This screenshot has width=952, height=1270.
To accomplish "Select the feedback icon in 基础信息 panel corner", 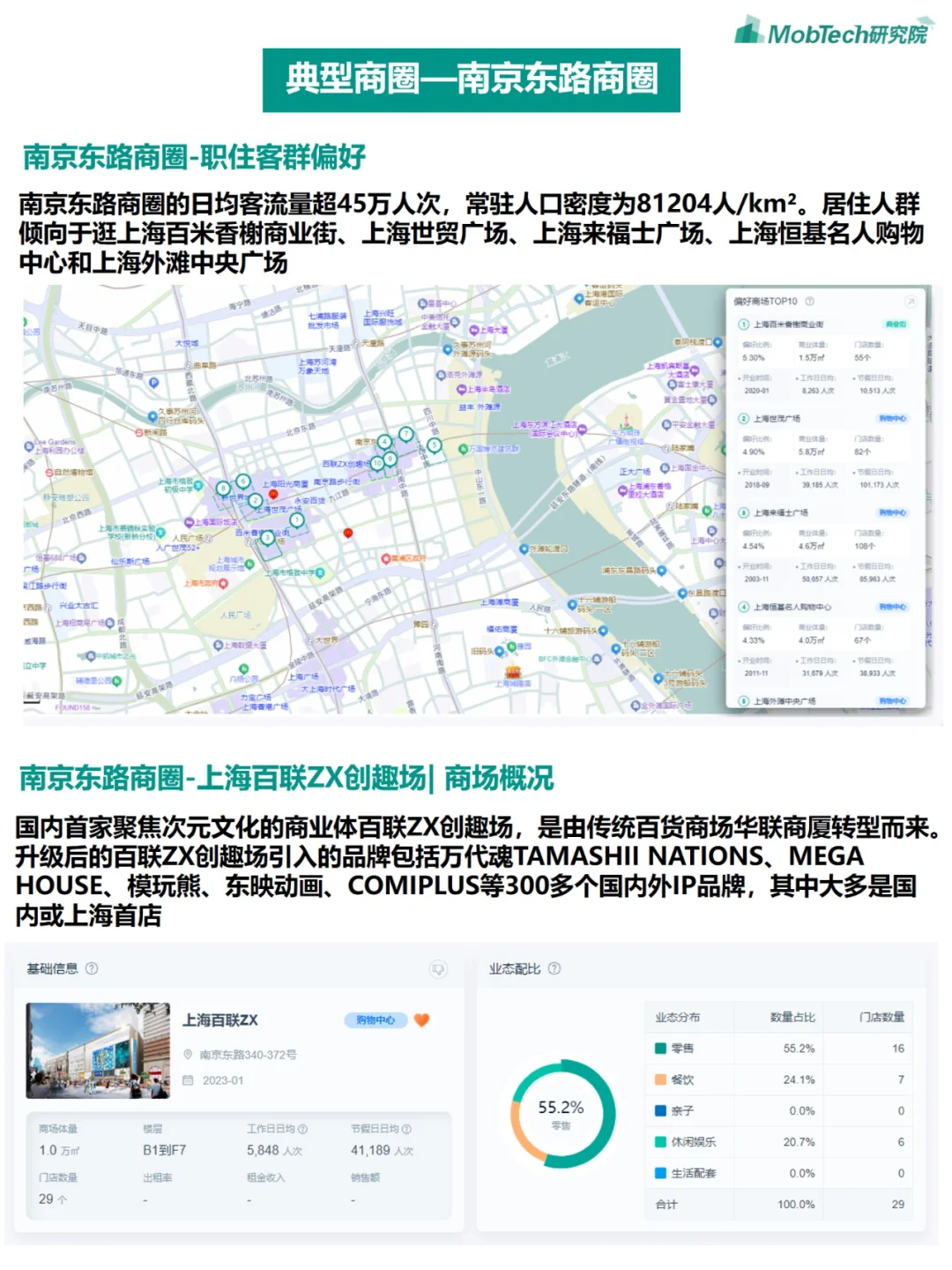I will point(438,970).
